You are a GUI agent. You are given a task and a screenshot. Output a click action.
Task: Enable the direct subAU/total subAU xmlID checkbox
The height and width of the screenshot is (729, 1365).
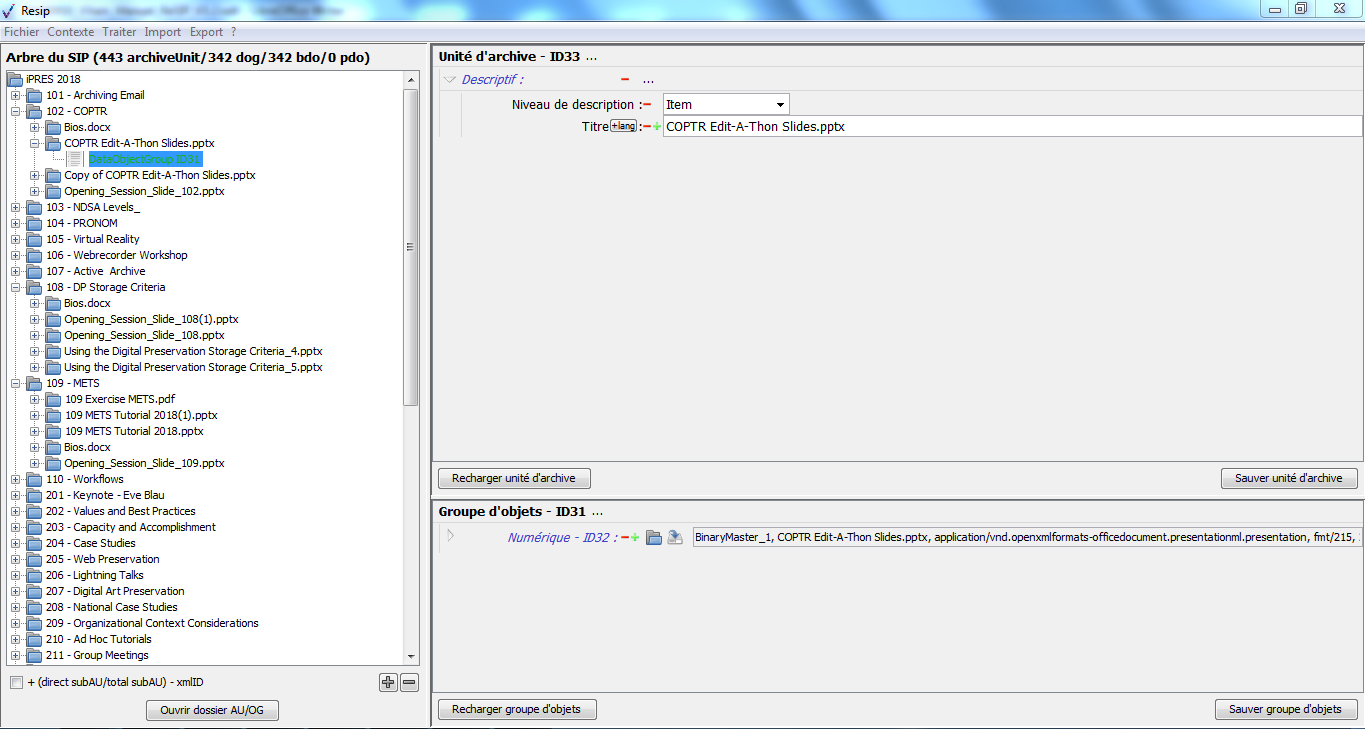[16, 683]
